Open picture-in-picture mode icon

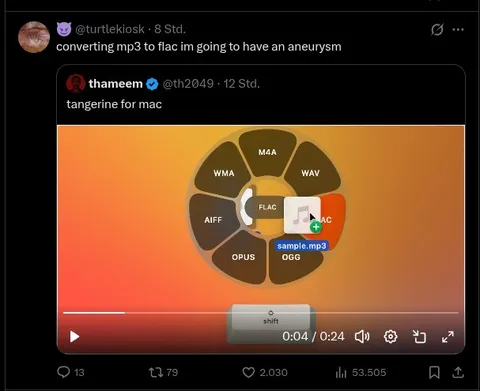419,337
